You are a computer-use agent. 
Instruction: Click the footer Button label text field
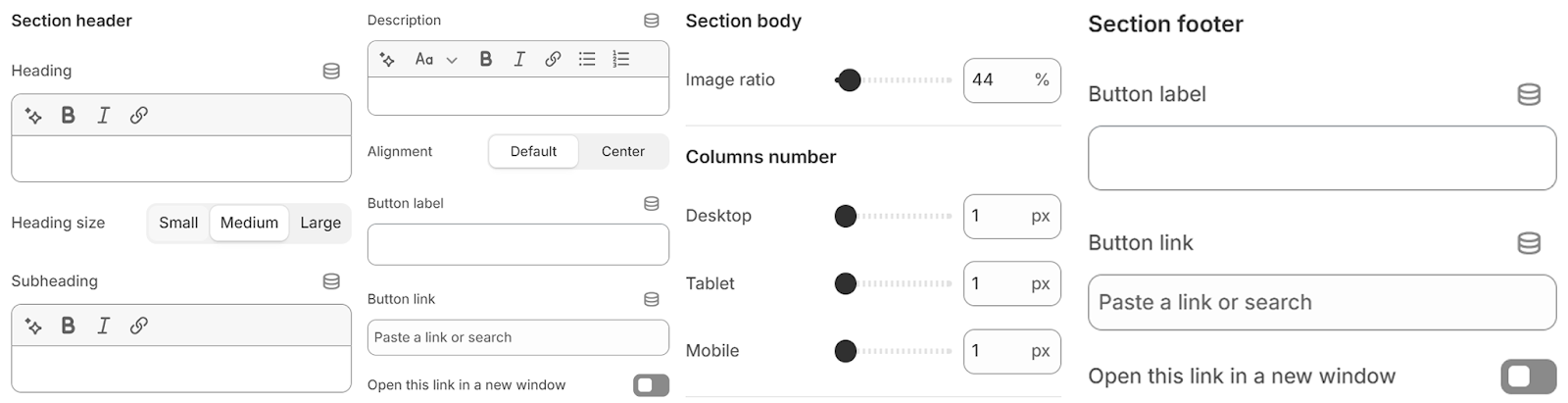[x=1321, y=158]
